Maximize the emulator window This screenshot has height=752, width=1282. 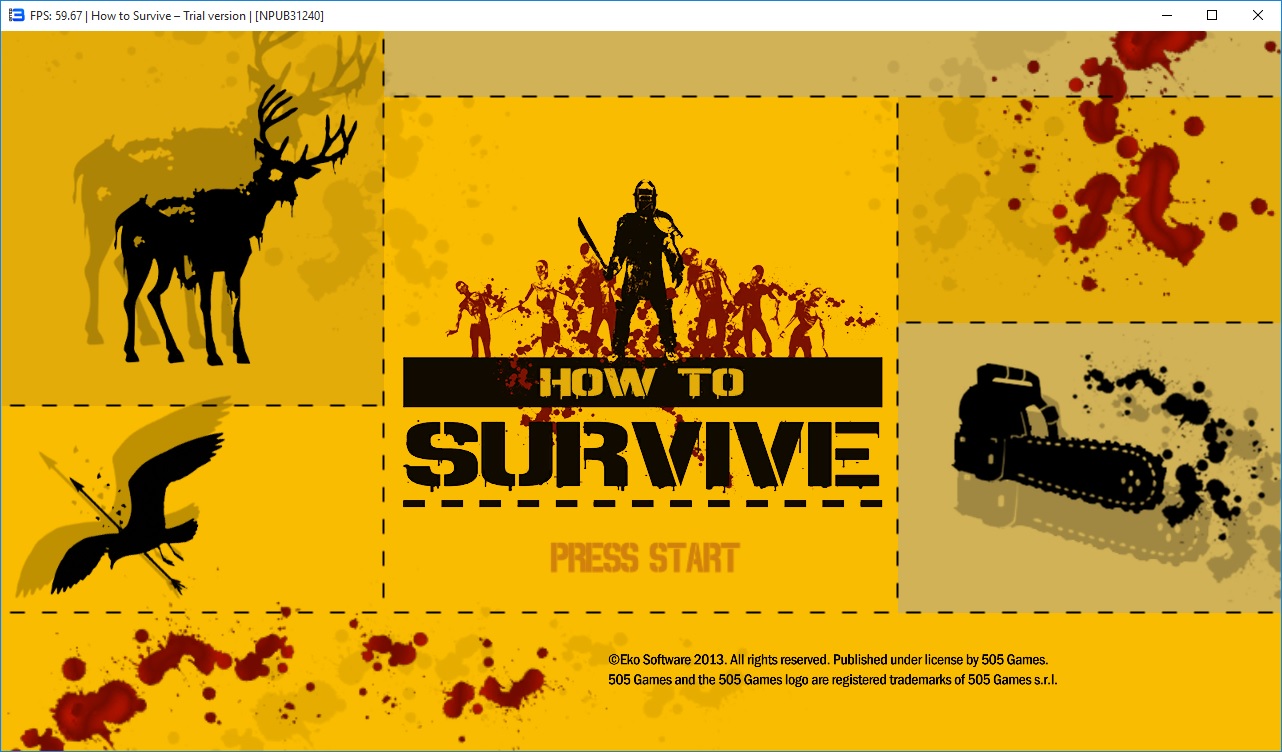coord(1212,15)
